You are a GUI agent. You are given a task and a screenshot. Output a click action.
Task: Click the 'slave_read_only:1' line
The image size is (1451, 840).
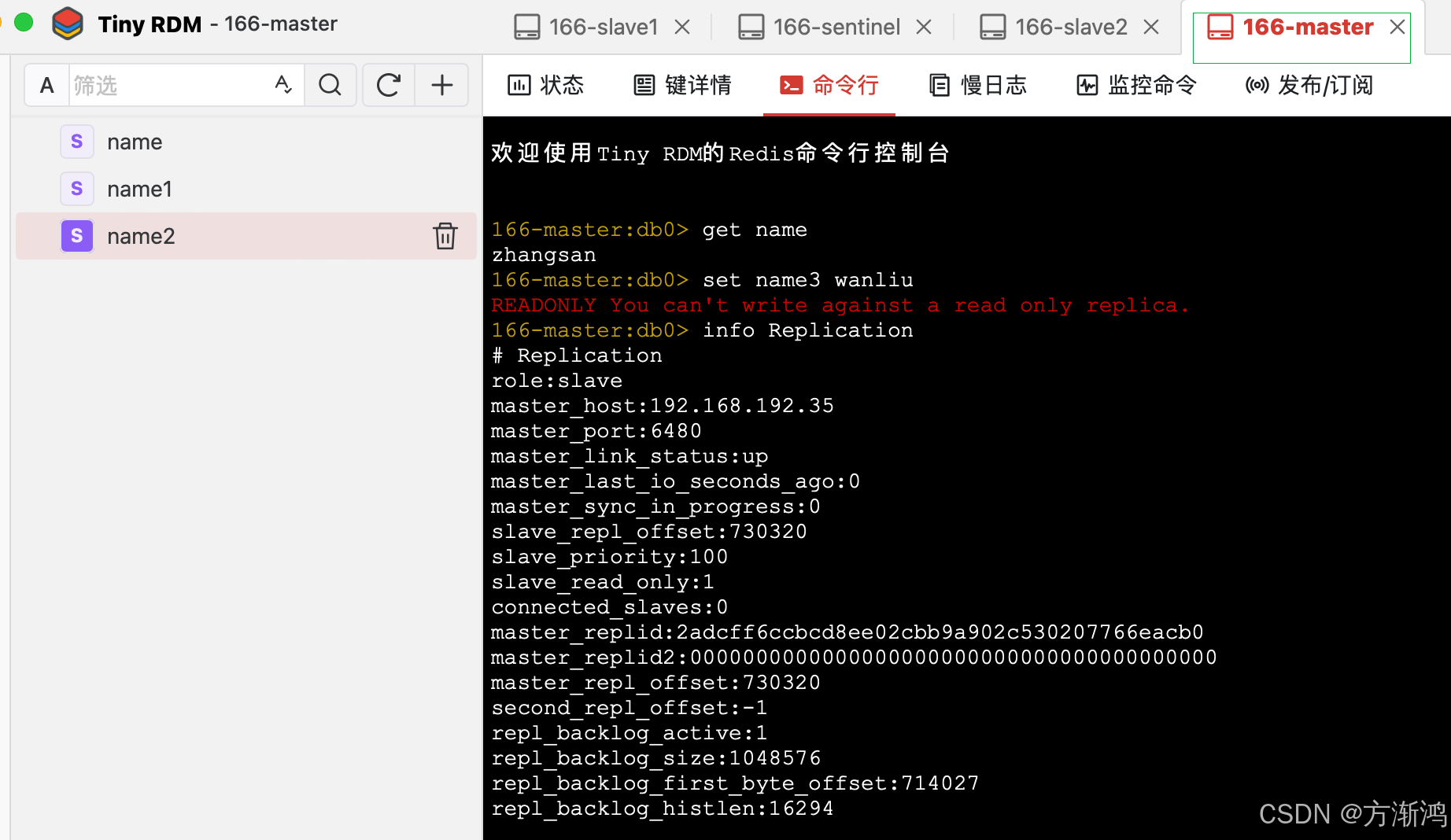[603, 582]
